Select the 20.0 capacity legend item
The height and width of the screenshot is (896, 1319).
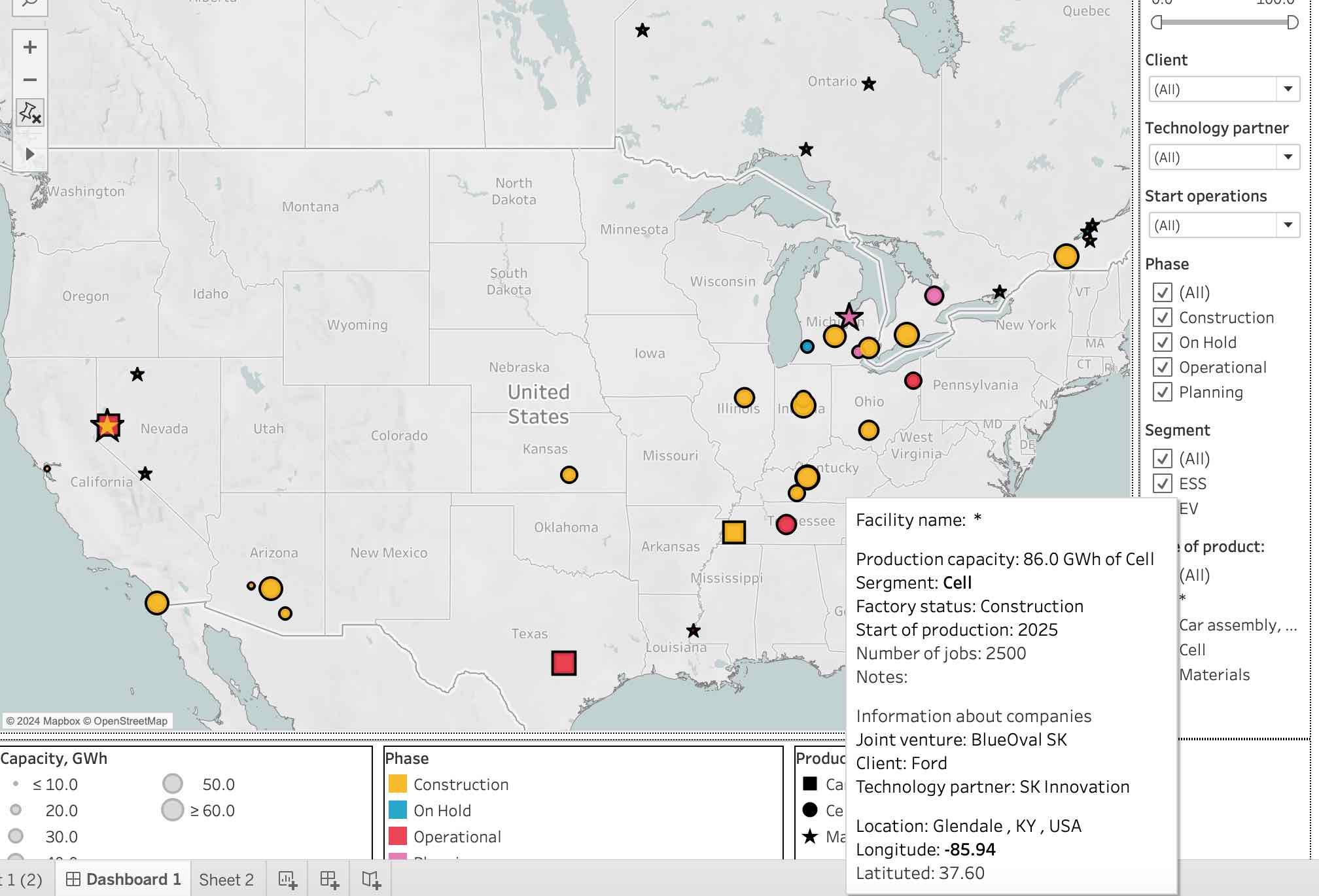(x=43, y=810)
